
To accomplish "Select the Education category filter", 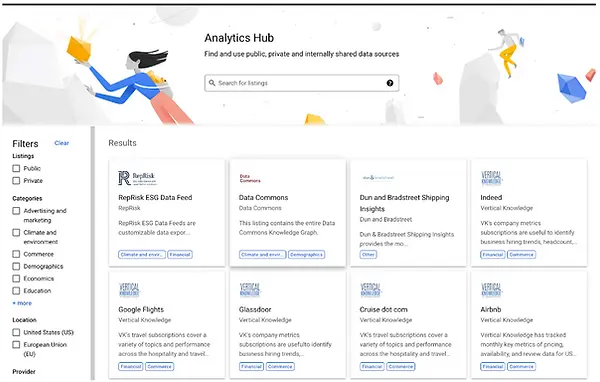I will tap(16, 291).
